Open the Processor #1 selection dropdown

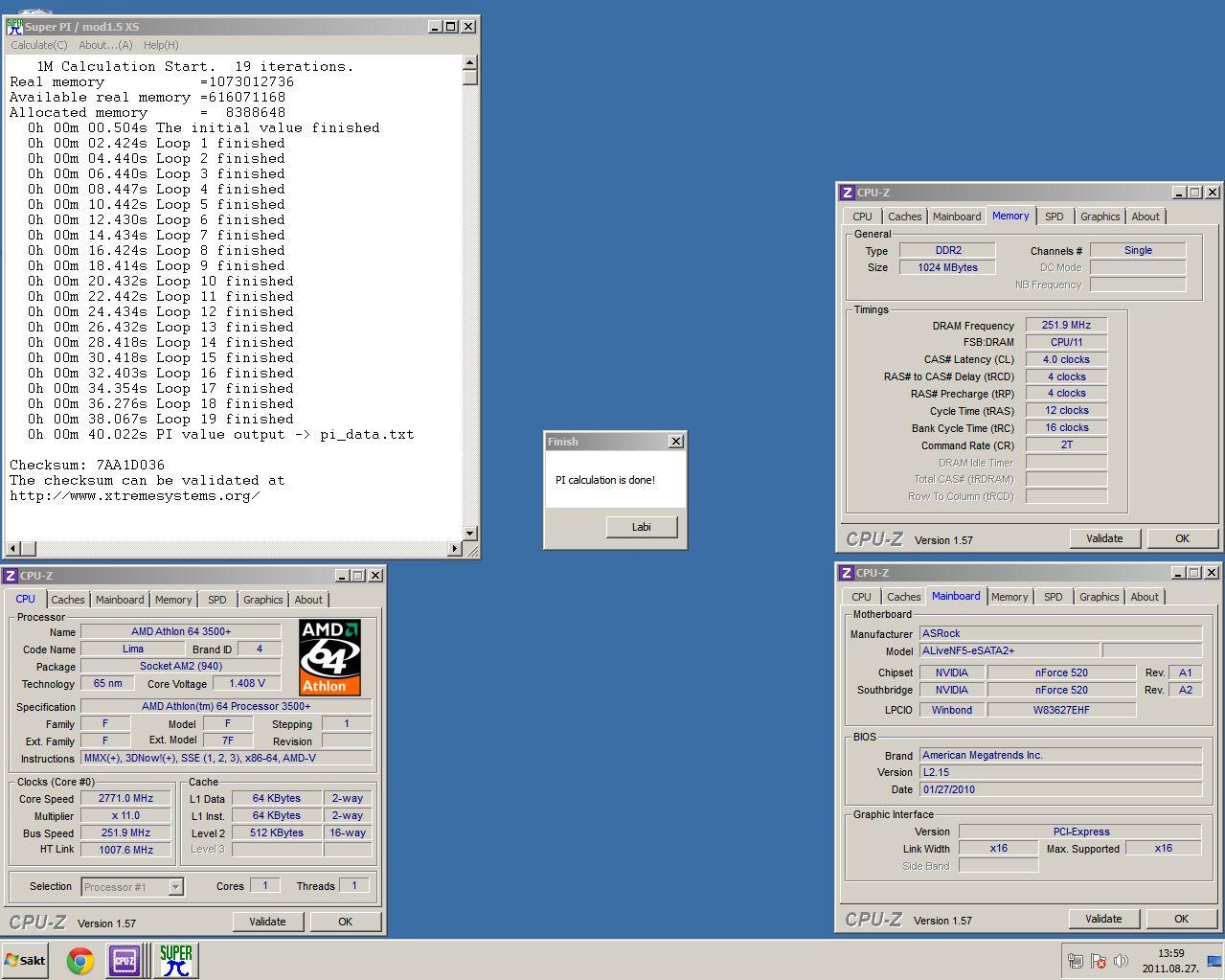tap(175, 887)
